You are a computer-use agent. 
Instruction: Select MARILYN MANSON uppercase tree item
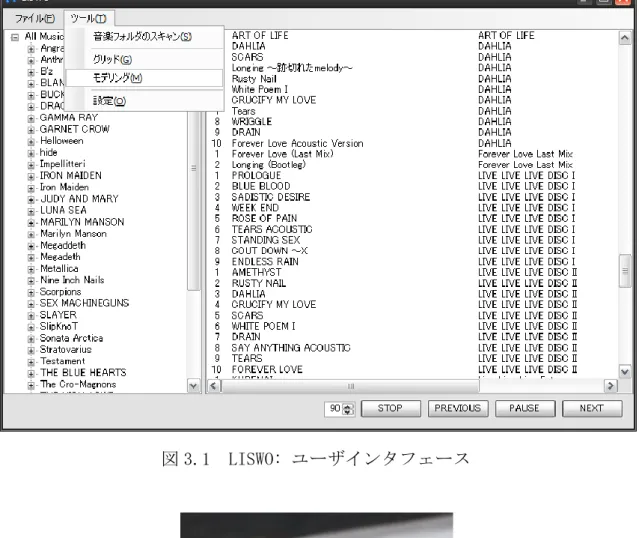click(x=82, y=222)
